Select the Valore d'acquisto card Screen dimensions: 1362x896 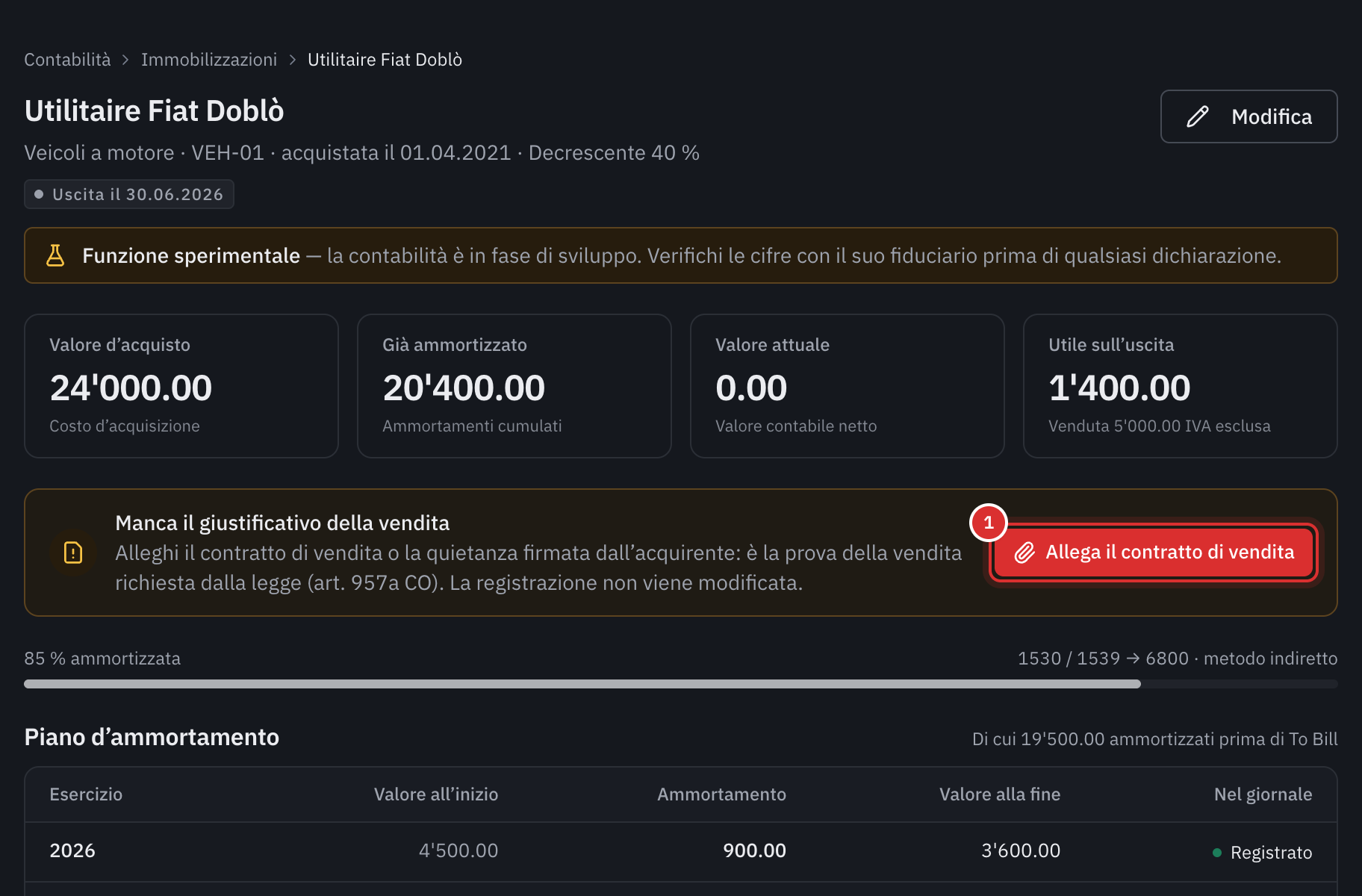[x=181, y=386]
